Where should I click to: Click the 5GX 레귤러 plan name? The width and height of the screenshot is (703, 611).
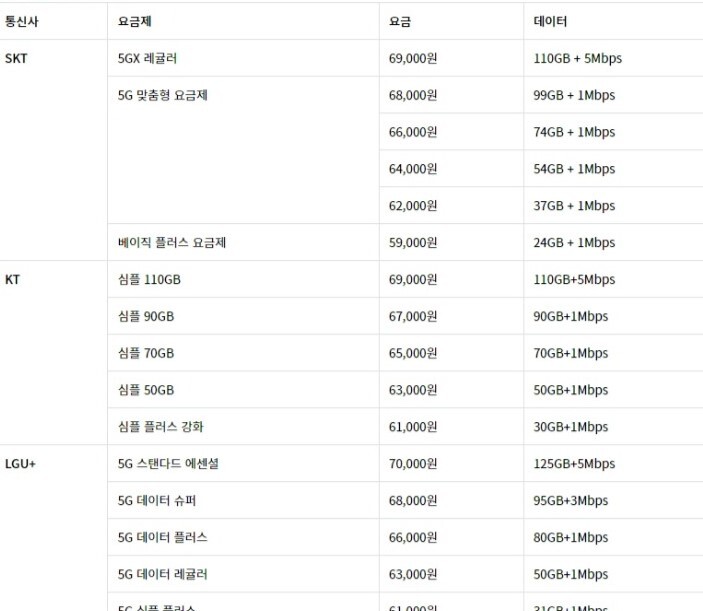pyautogui.click(x=147, y=58)
